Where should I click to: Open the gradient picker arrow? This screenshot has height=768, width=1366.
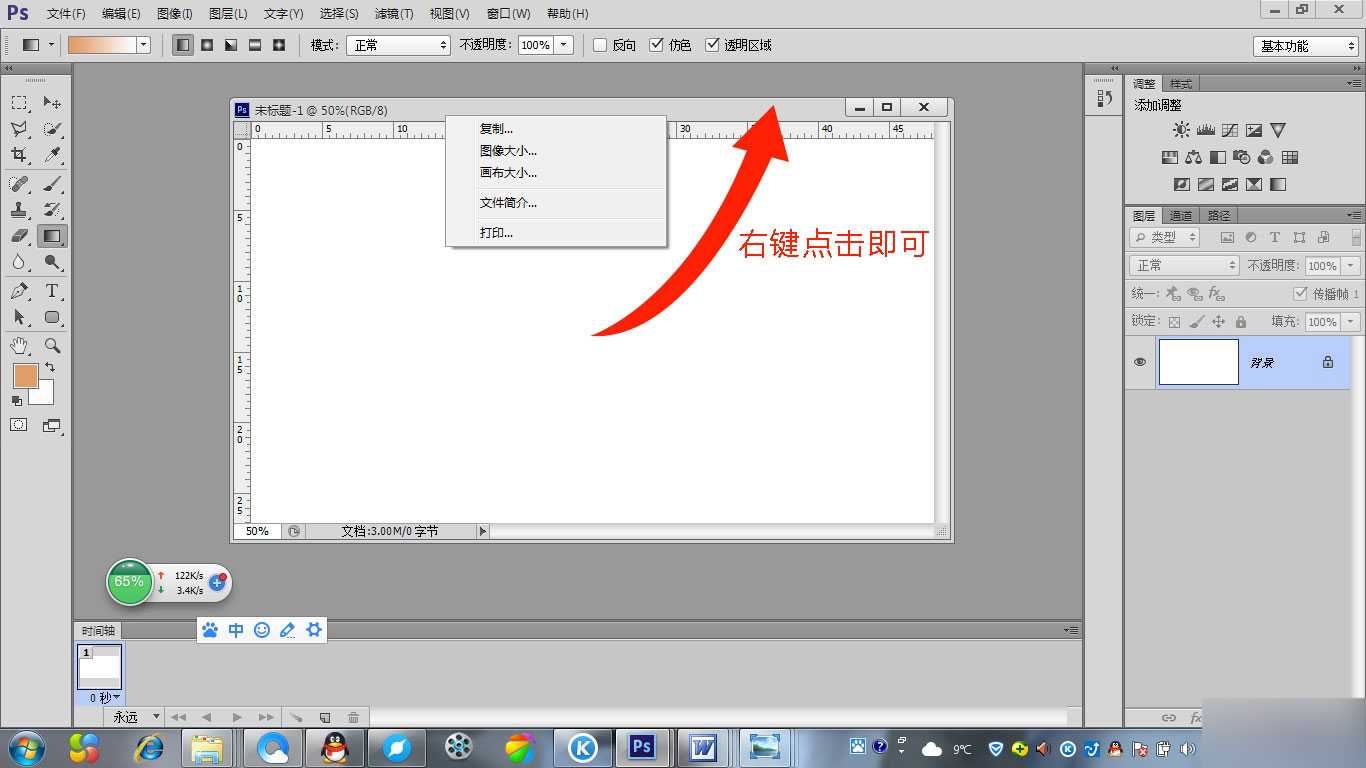point(143,45)
